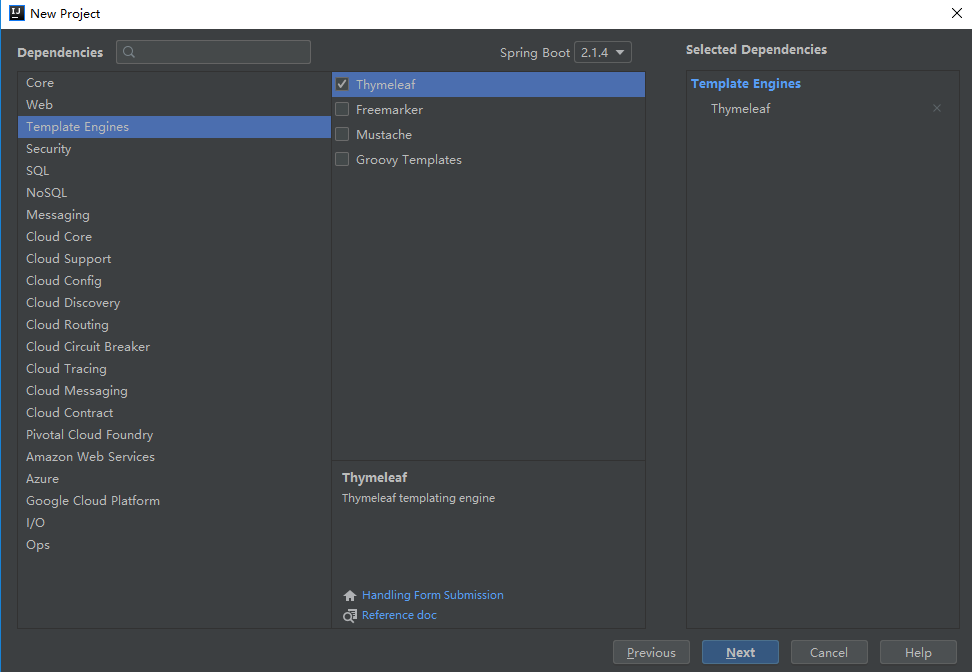Select the Cloud Contract category

point(174,413)
